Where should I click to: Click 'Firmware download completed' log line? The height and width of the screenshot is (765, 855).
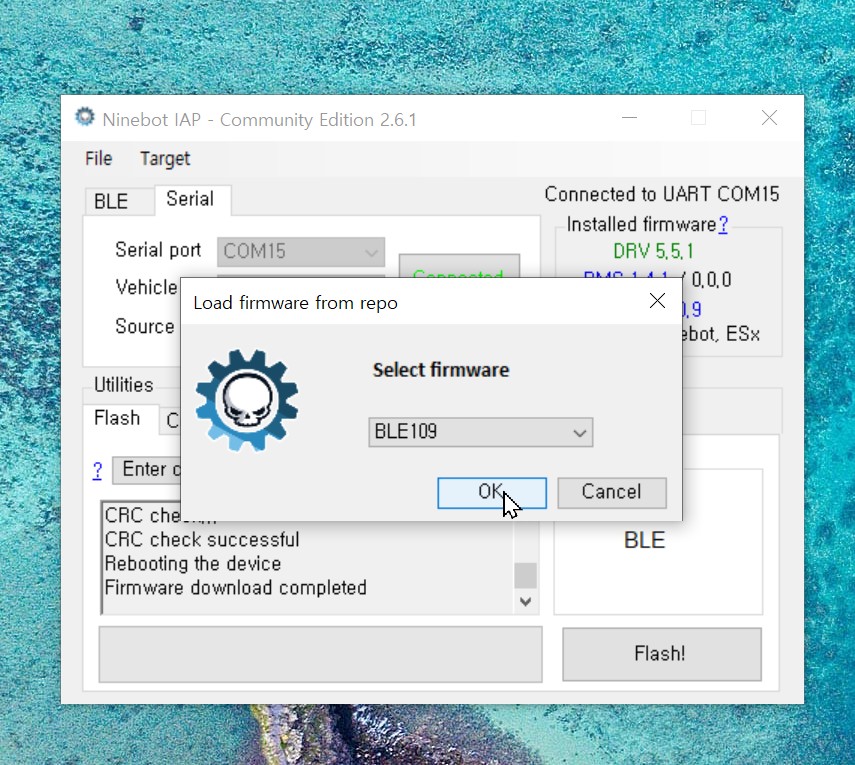tap(236, 588)
